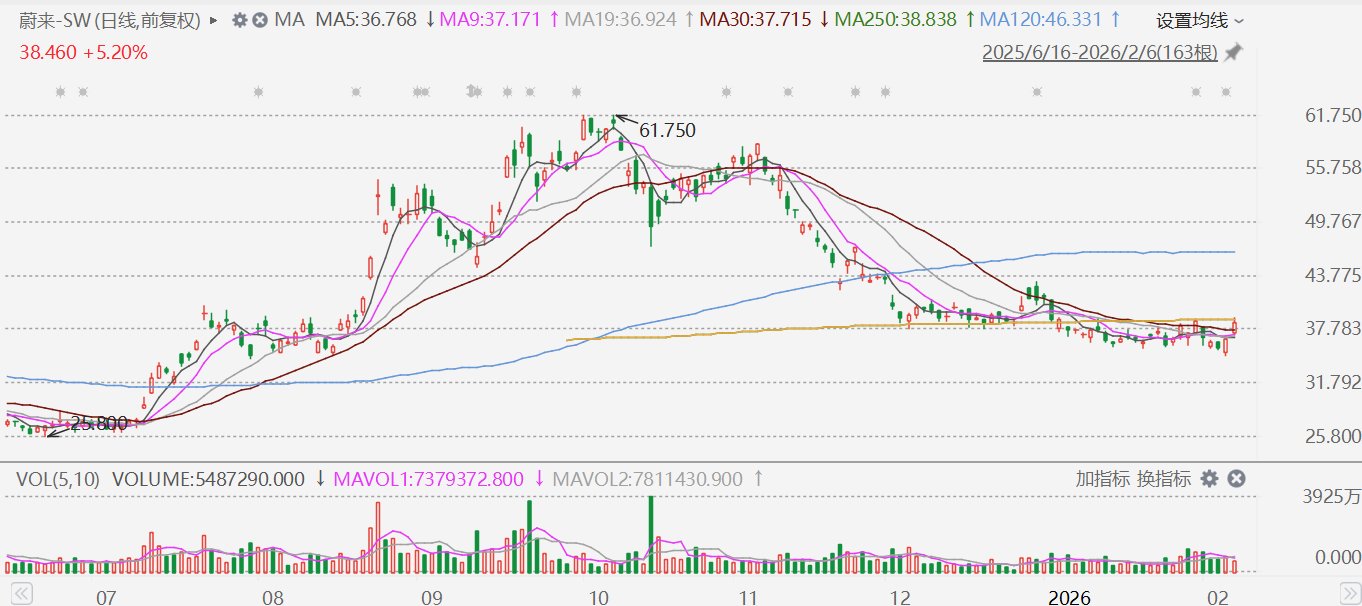This screenshot has width=1362, height=606.
Task: Open the 2025/6/16-2026/2/6 date range link
Action: point(1100,52)
